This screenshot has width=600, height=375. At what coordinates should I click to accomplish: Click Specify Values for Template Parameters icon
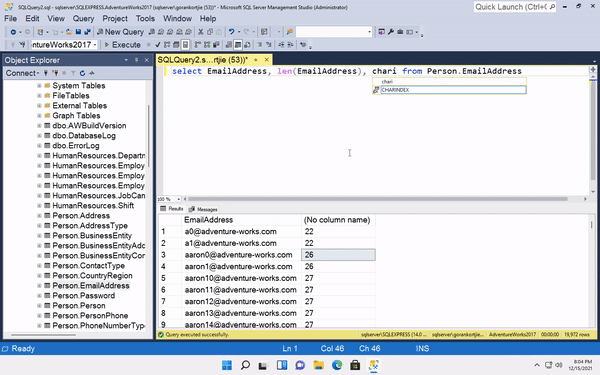303,45
